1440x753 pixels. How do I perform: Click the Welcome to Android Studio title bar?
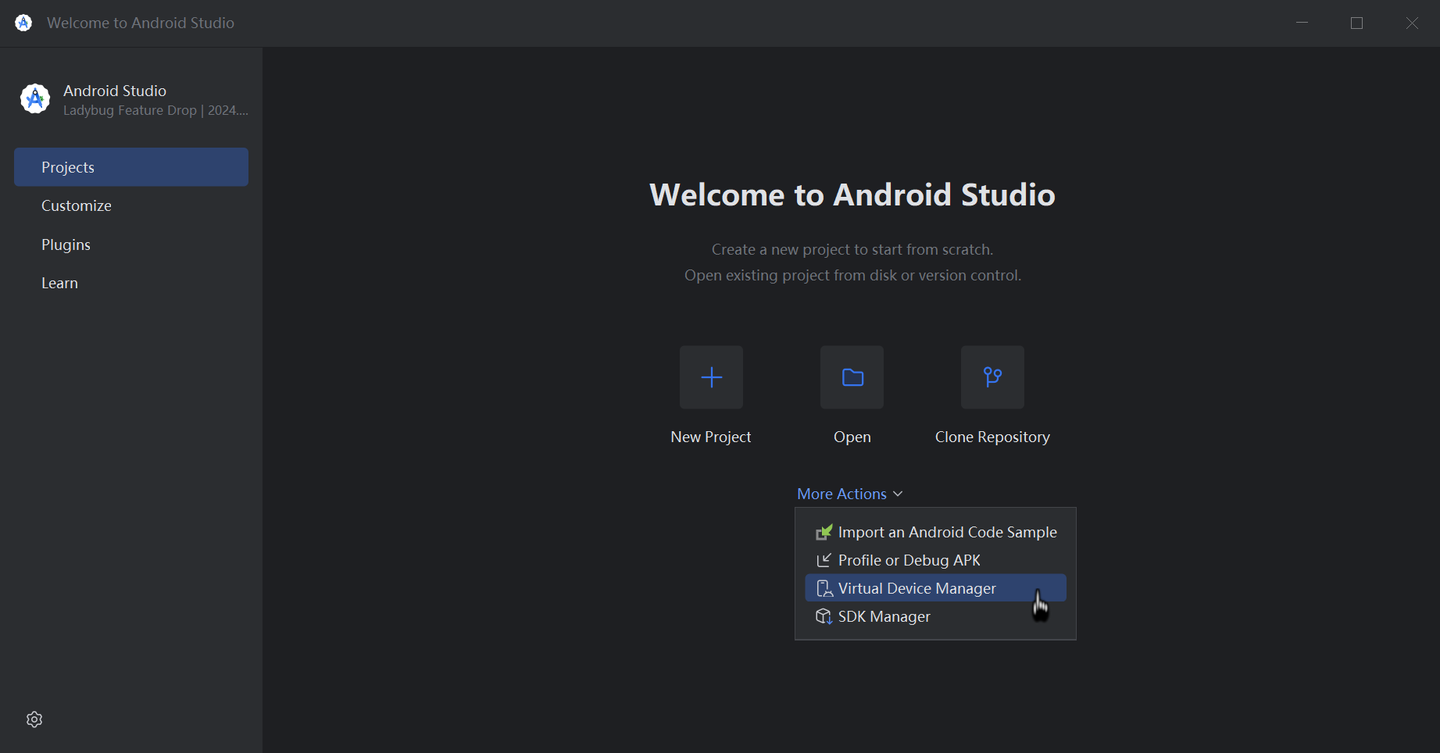[x=139, y=22]
